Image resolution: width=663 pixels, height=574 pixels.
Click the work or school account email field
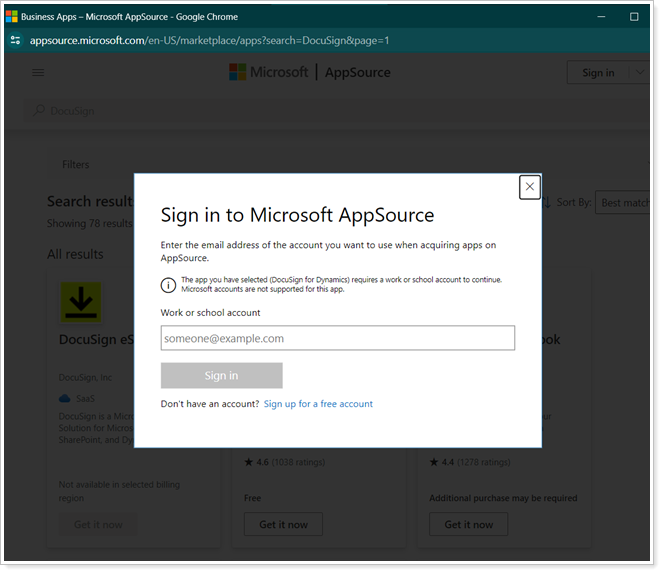pyautogui.click(x=337, y=338)
